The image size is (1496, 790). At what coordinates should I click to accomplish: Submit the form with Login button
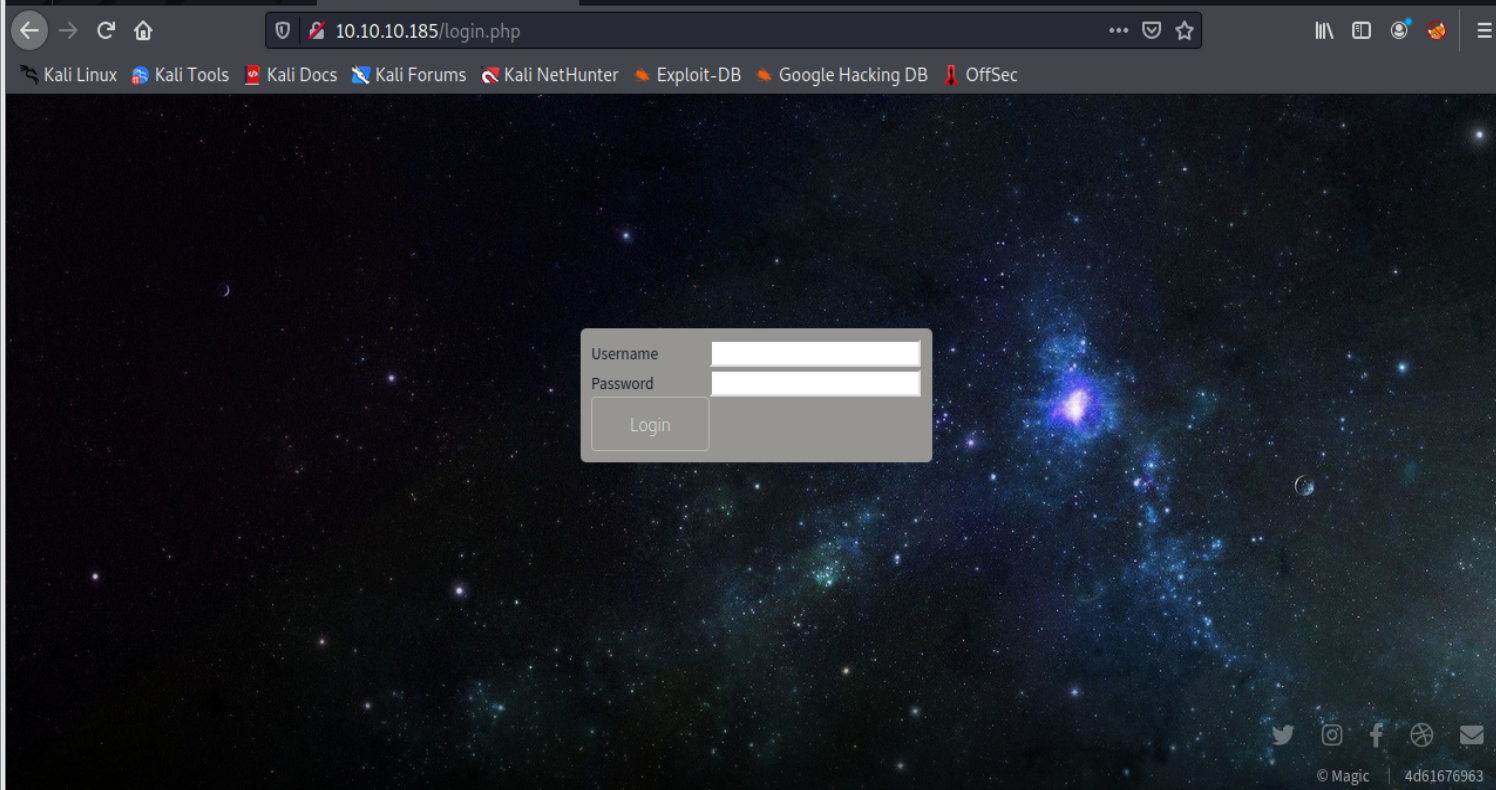click(650, 424)
